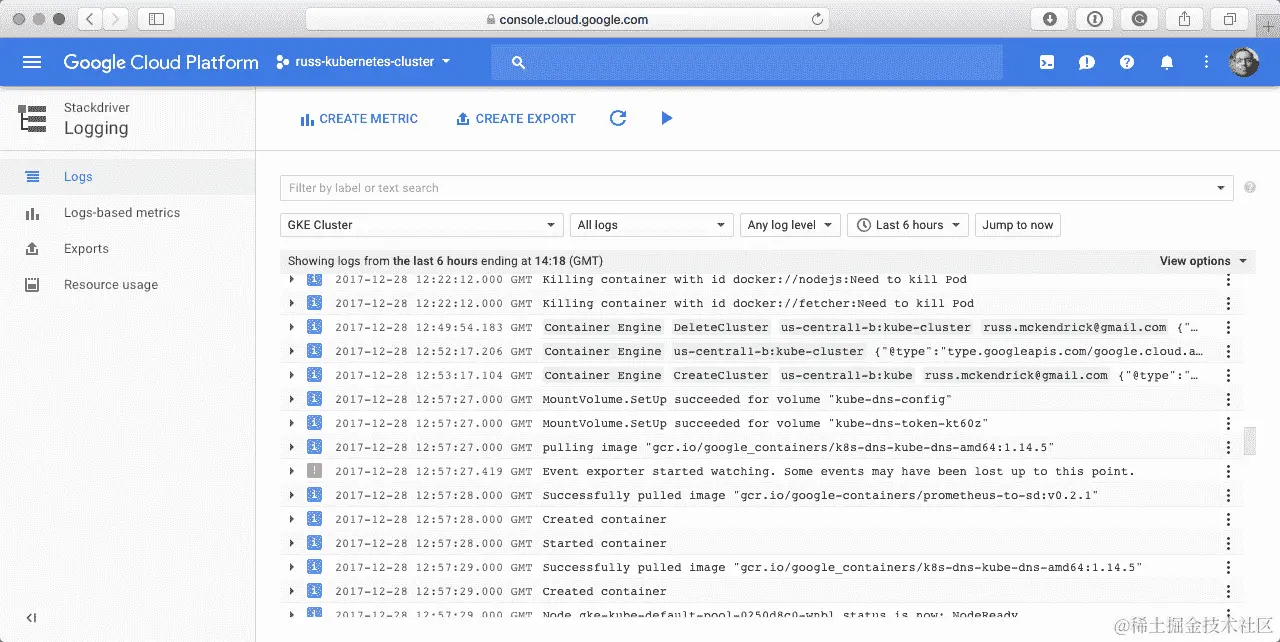Viewport: 1280px width, 642px height.
Task: Click info severity icon on DeleteCluster row
Action: click(314, 327)
